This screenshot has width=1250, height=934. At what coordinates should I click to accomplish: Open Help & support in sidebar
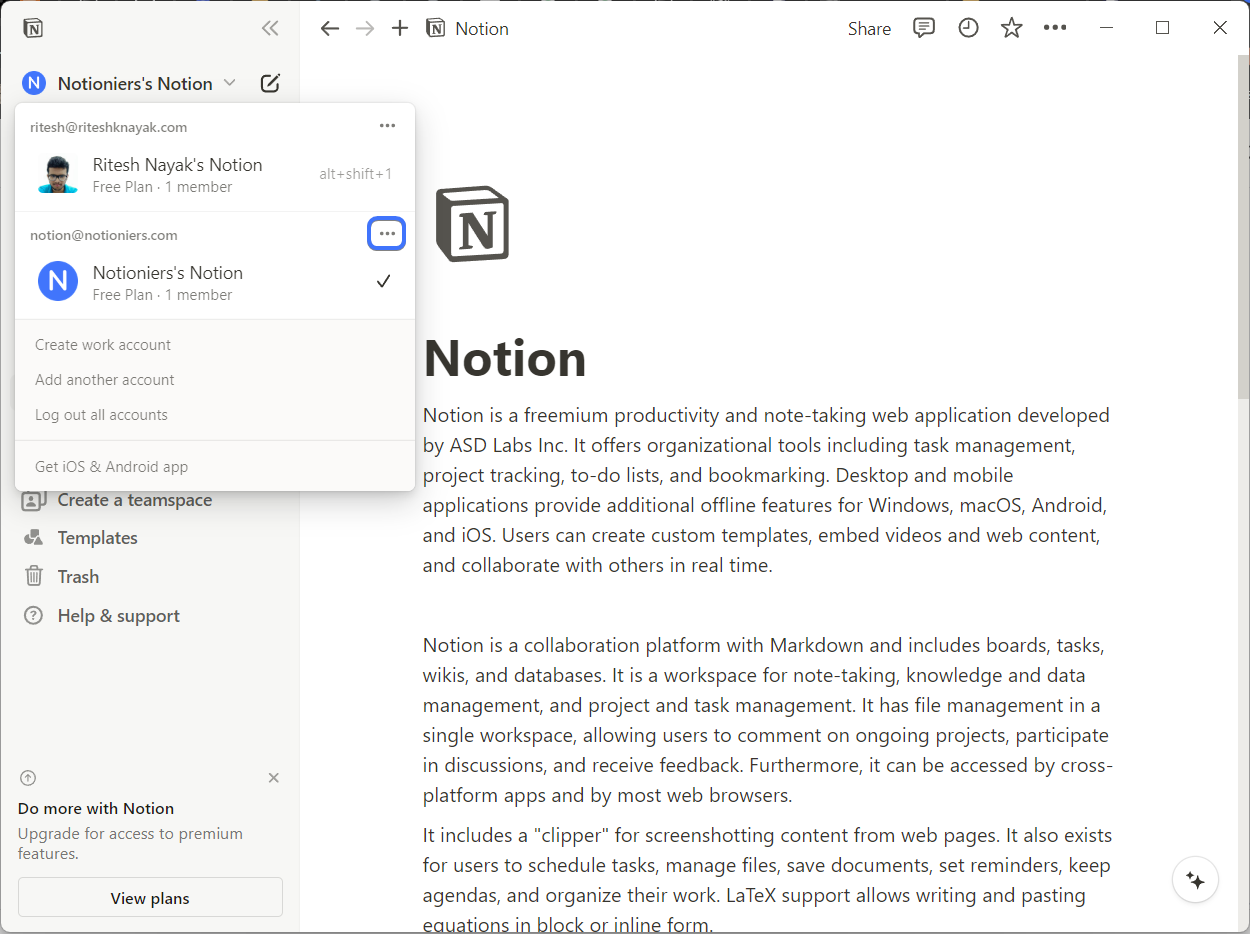(x=118, y=616)
